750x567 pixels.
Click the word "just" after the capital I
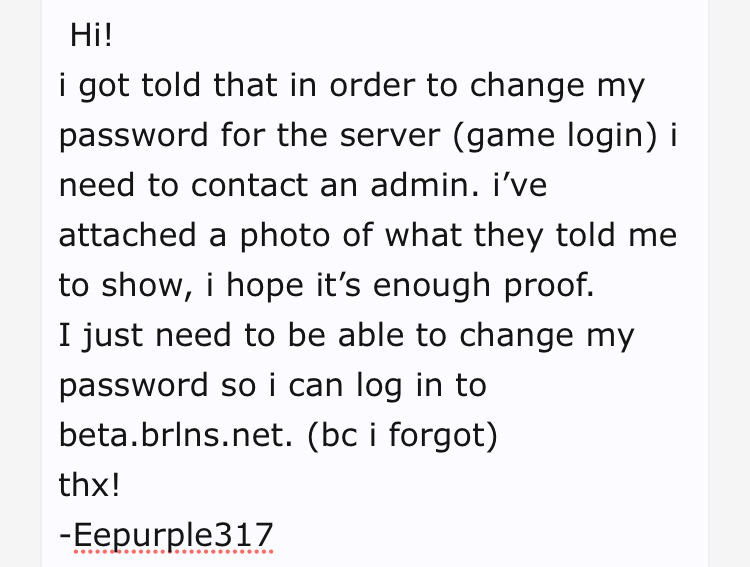coord(112,336)
